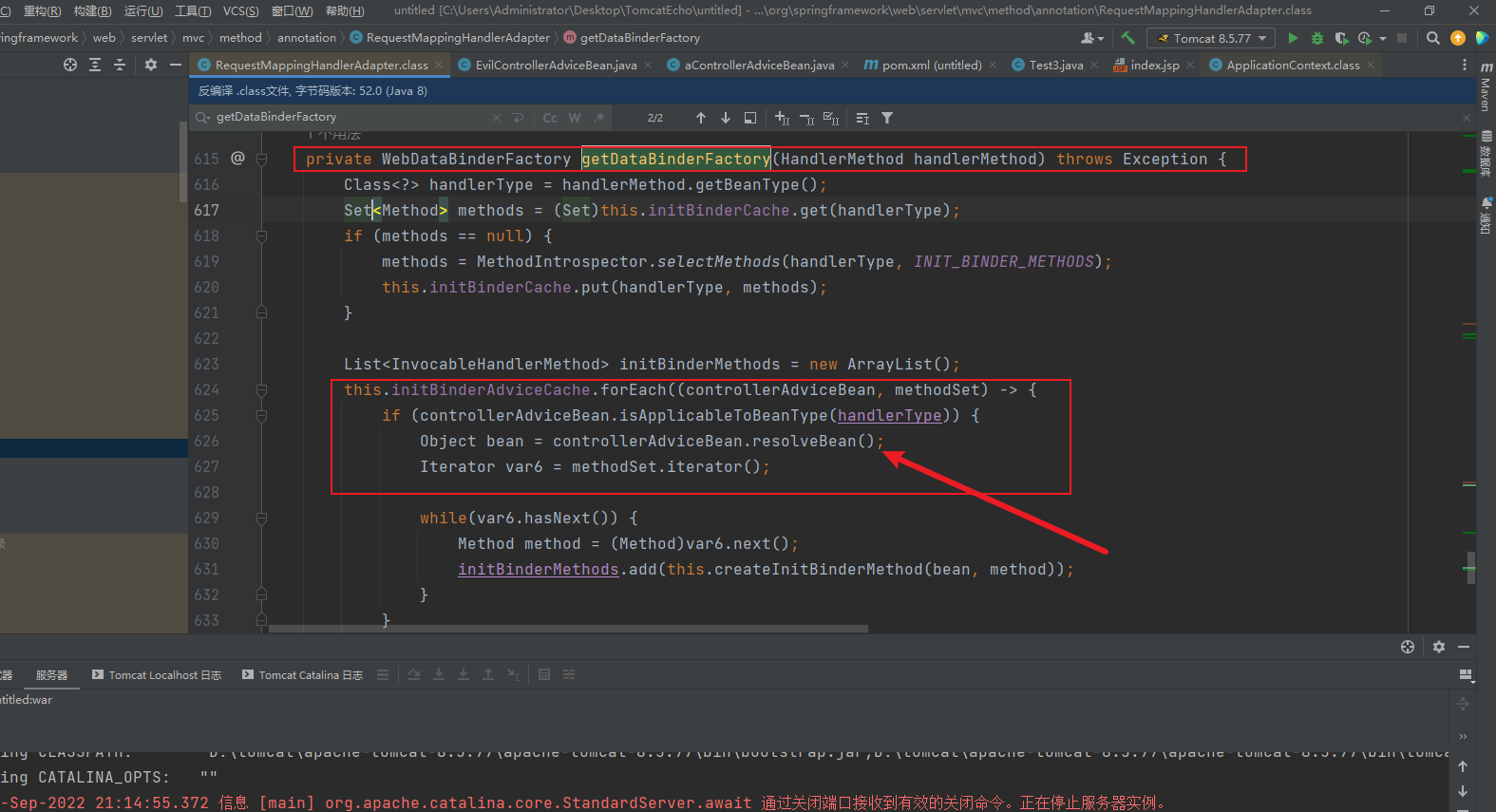This screenshot has width=1496, height=812.
Task: Select the 服务器 tab
Action: click(x=51, y=675)
